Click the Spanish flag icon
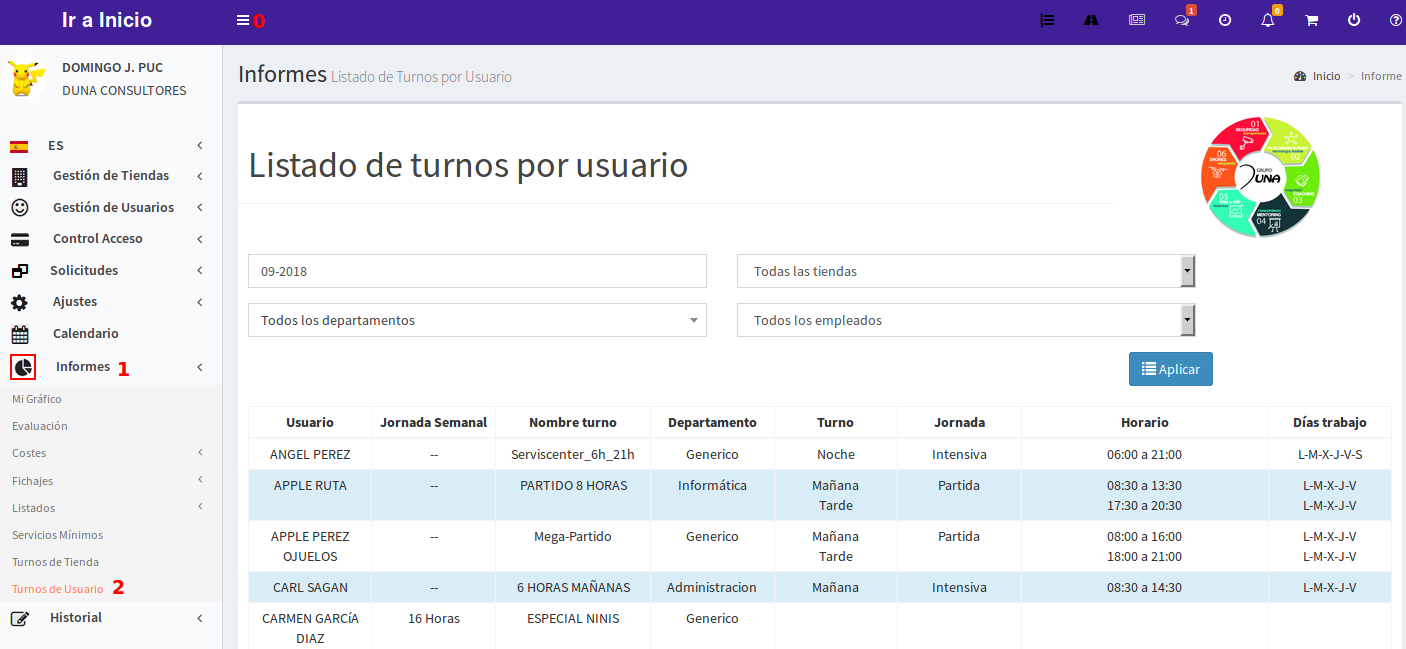The image size is (1406, 649). 19,146
